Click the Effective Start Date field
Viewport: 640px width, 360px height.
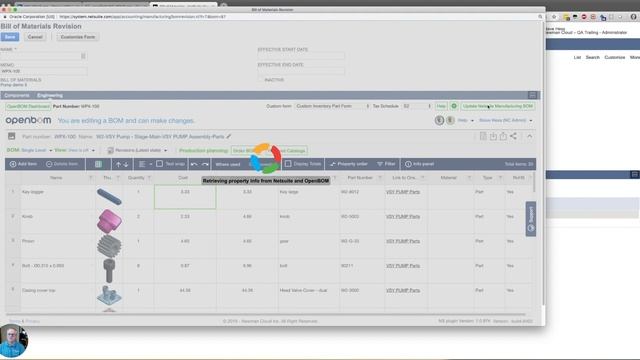[x=301, y=56]
